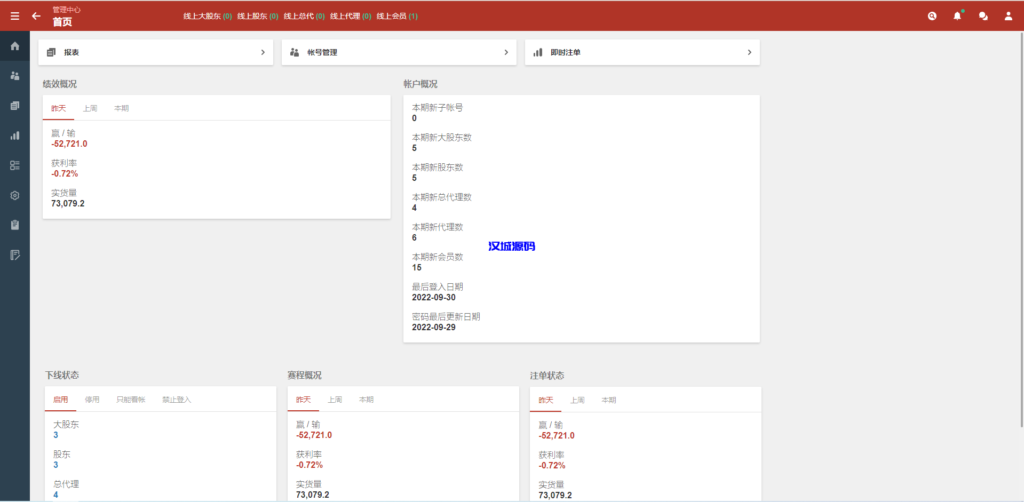Viewport: 1024px width, 502px height.
Task: Click the search icon in the top bar
Action: 932,16
